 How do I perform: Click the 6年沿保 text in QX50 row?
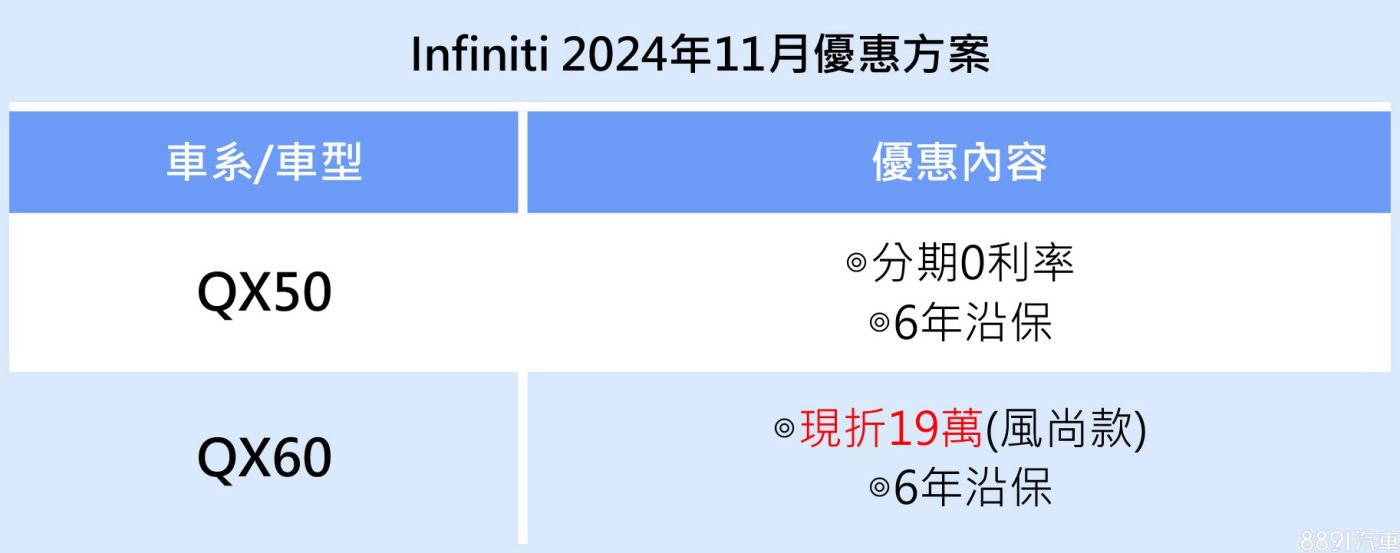click(973, 323)
